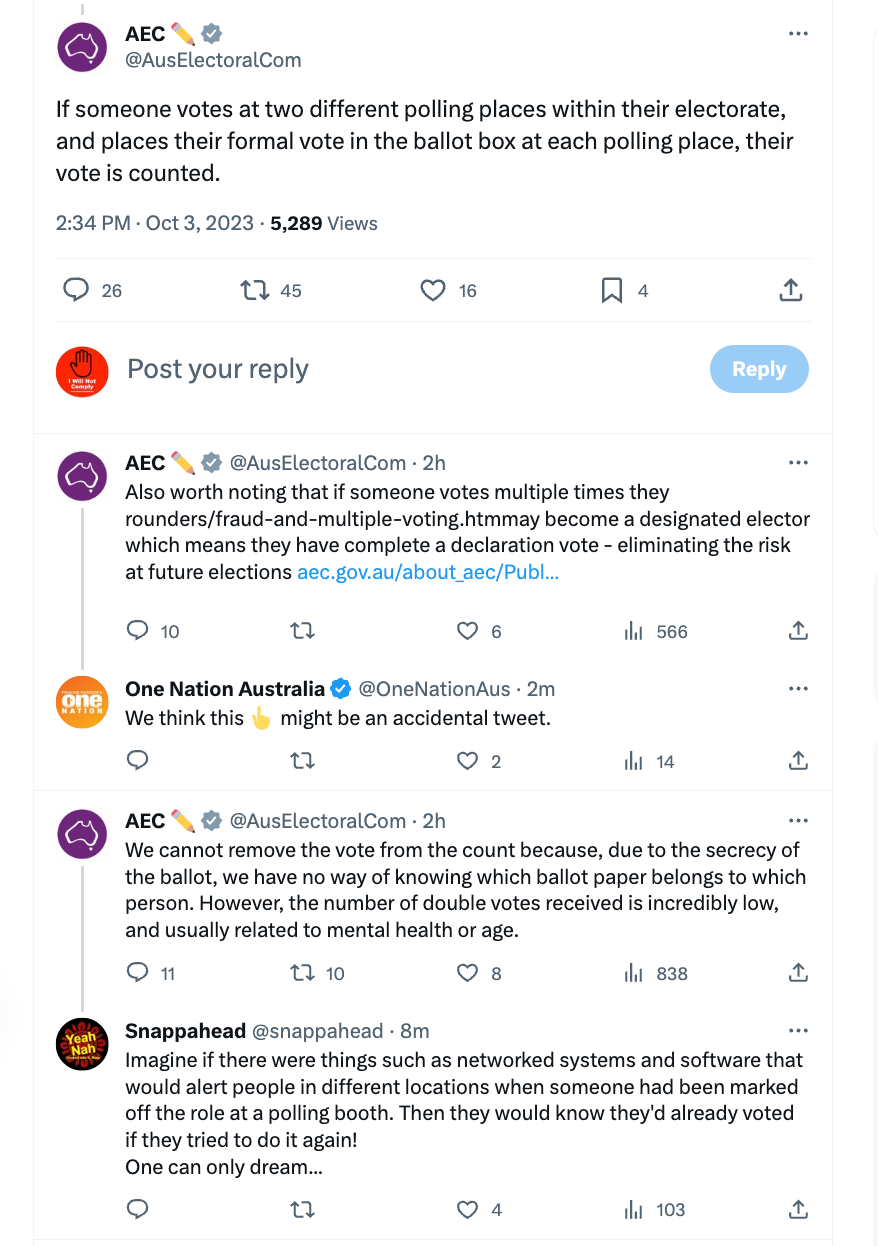Open more options on main AEC tweet
The width and height of the screenshot is (878, 1246).
point(798,34)
